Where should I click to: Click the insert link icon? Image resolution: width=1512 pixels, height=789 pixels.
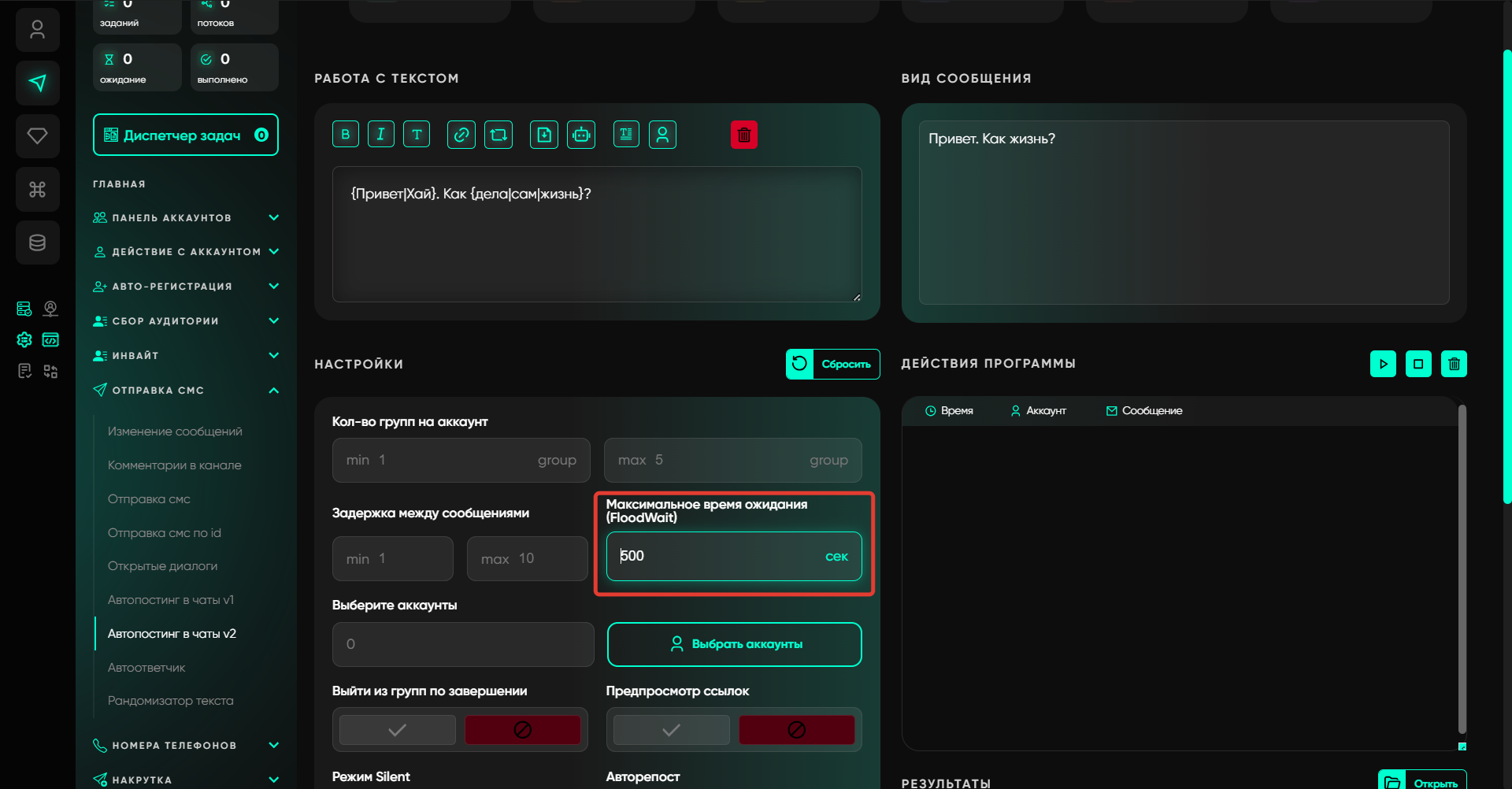coord(461,135)
